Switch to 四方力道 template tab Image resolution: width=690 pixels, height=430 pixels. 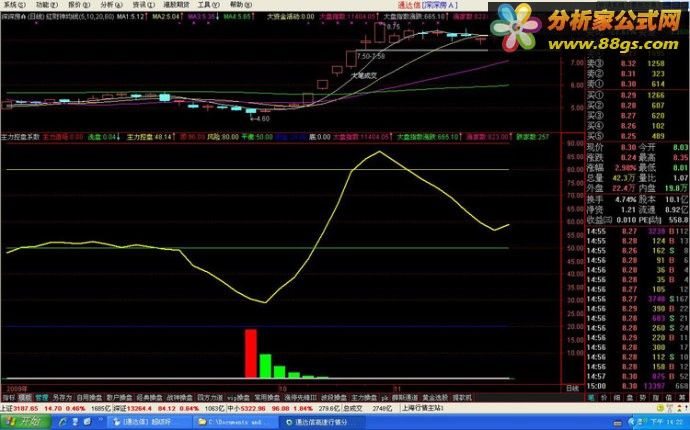click(210, 397)
